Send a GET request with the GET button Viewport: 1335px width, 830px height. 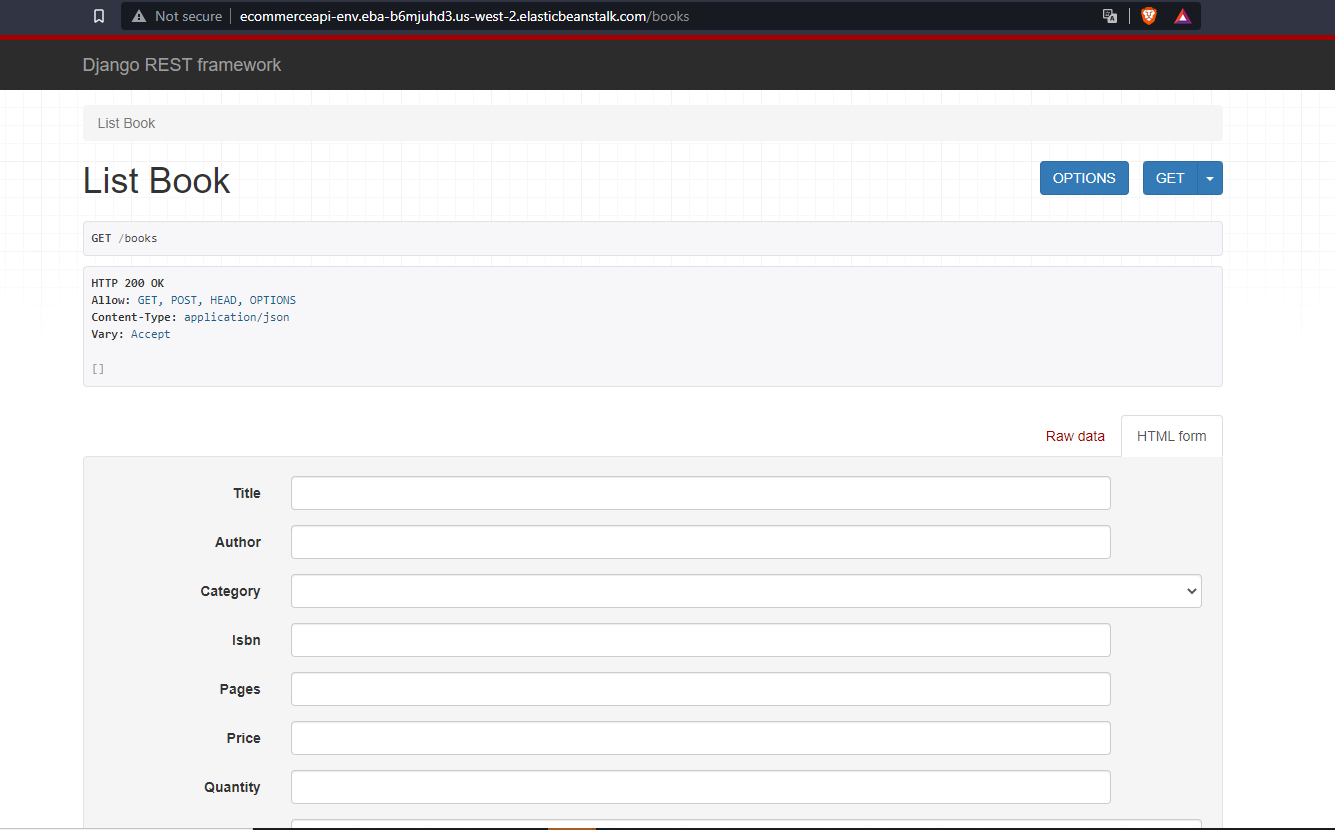[x=1169, y=177]
